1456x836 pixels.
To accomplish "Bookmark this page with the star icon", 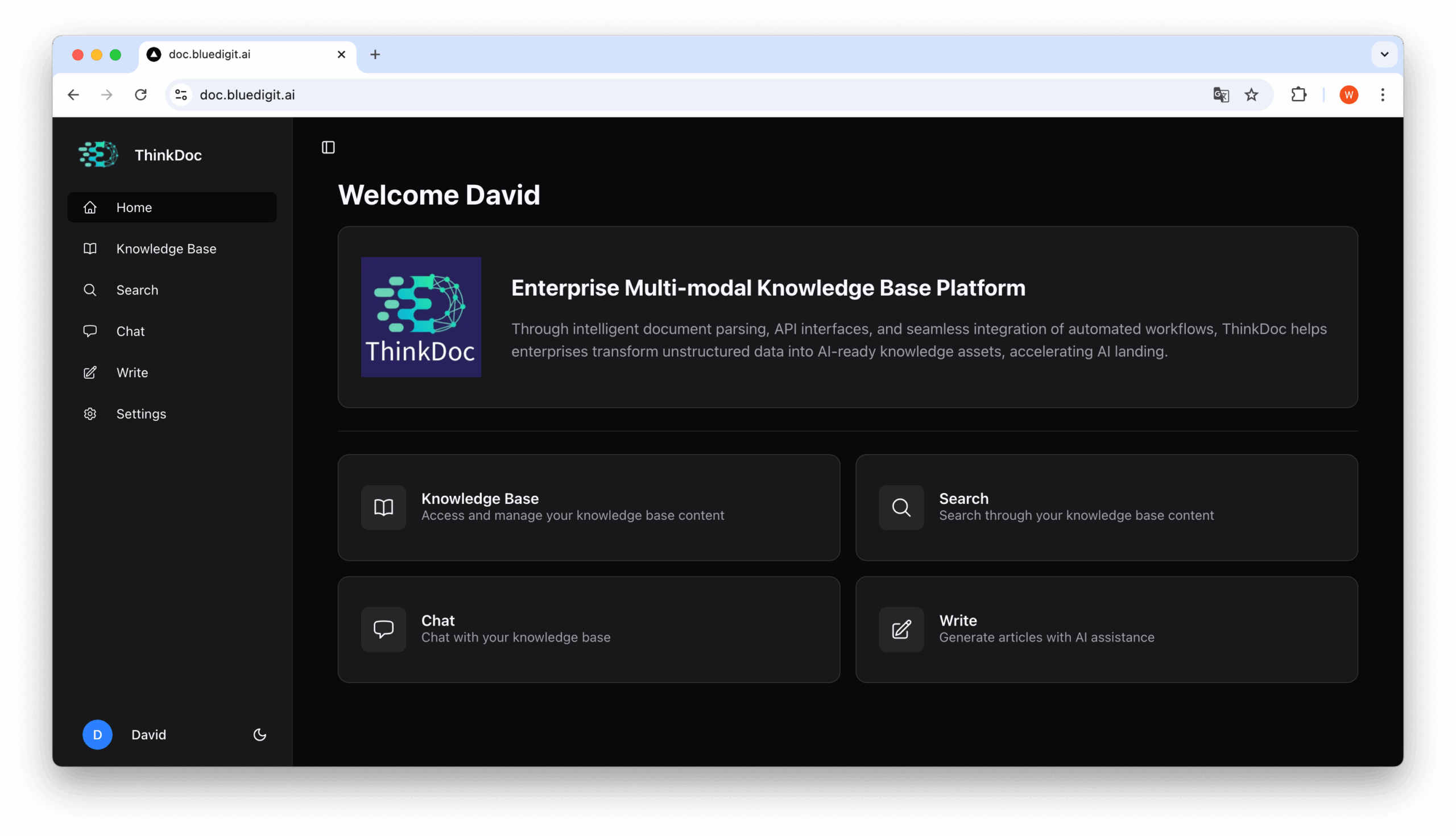I will [1251, 95].
